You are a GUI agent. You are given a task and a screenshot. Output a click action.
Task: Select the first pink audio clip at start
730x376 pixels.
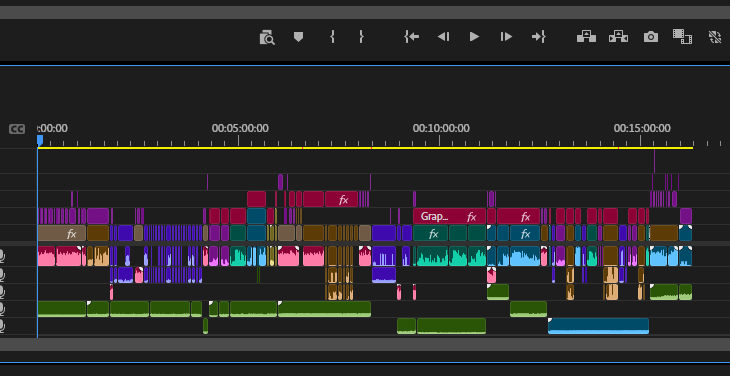point(46,256)
